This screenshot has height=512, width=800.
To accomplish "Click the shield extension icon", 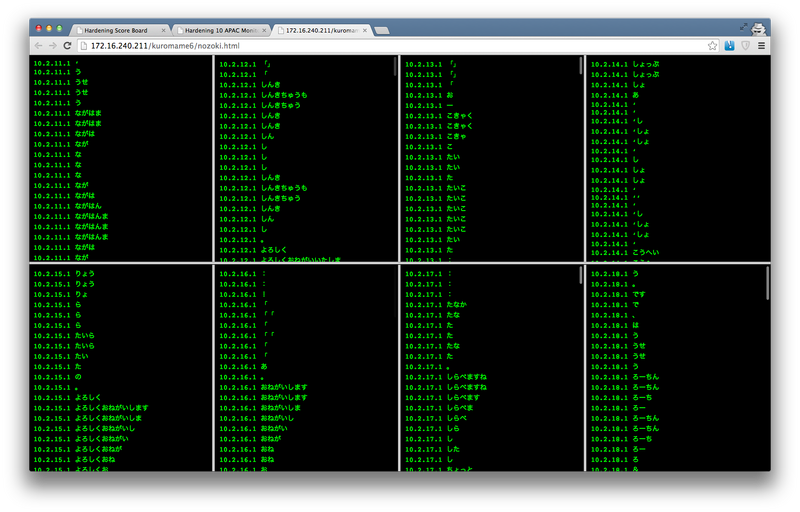I will [746, 46].
